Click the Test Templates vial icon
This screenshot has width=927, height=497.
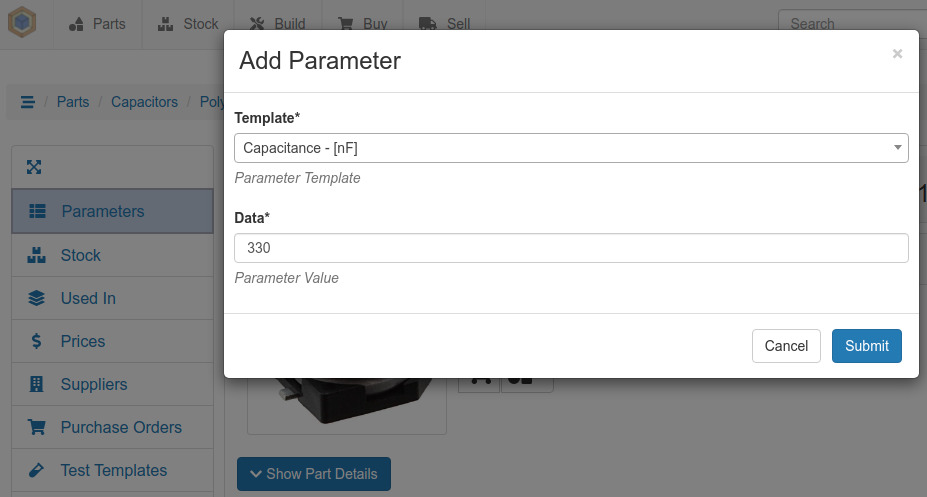click(x=37, y=470)
